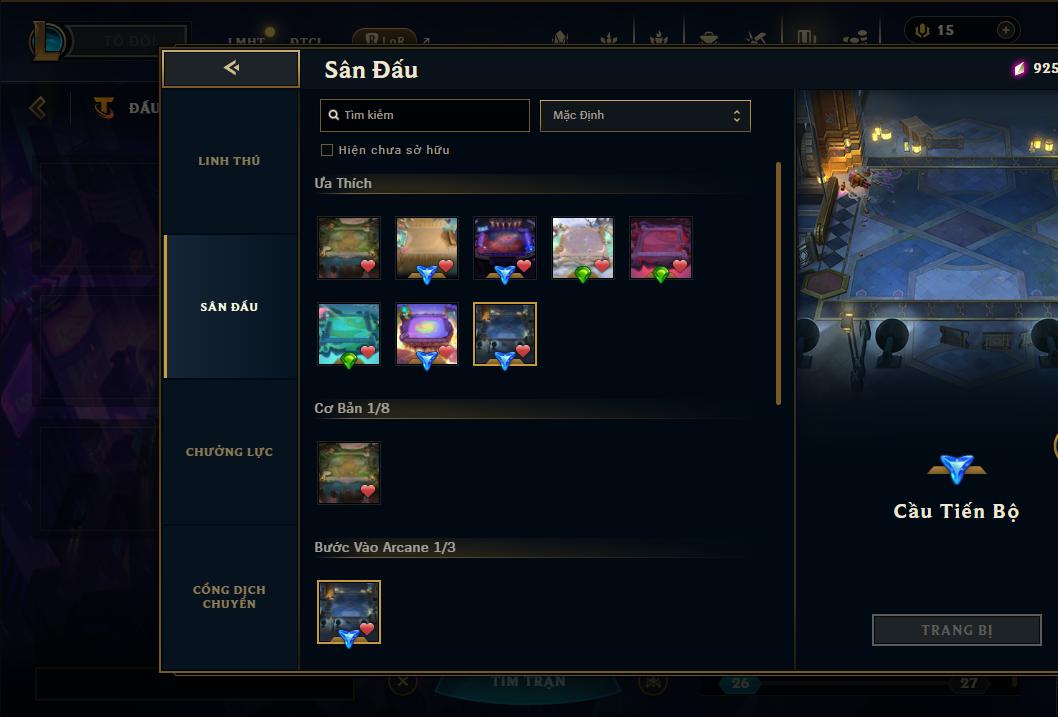The height and width of the screenshot is (717, 1058).
Task: Switch to the Chưởng Lực tab
Action: [x=229, y=452]
